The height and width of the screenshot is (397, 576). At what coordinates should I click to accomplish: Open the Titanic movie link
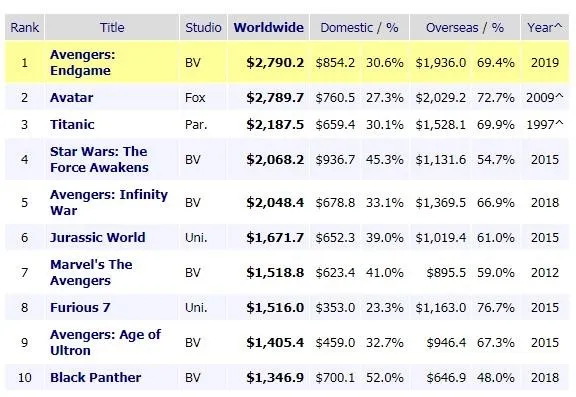(x=72, y=124)
